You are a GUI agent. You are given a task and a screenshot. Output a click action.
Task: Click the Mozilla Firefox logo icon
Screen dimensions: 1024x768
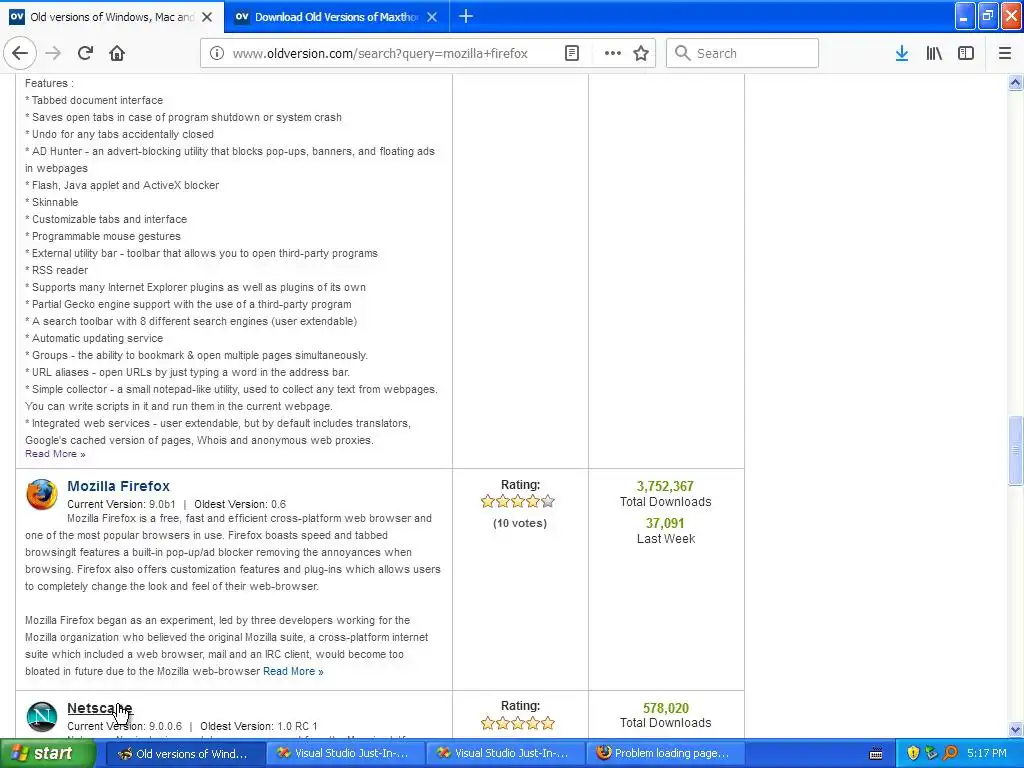42,494
